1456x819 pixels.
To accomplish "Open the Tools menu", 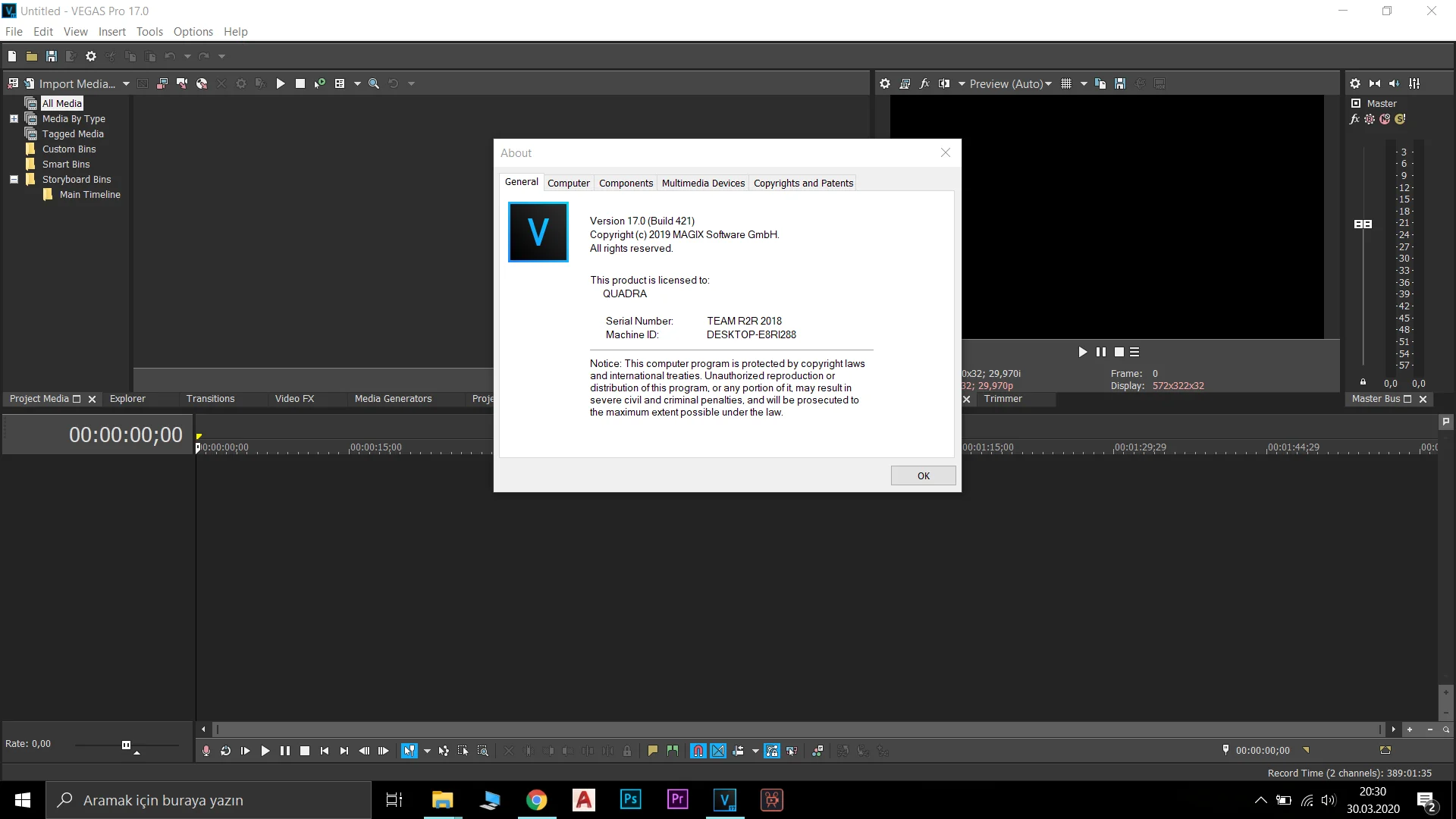I will pos(149,32).
